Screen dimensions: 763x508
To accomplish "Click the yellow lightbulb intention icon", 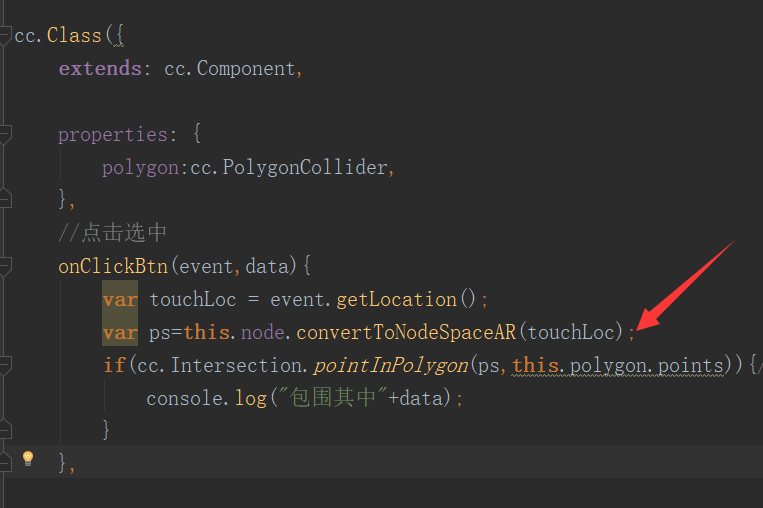I will (28, 458).
